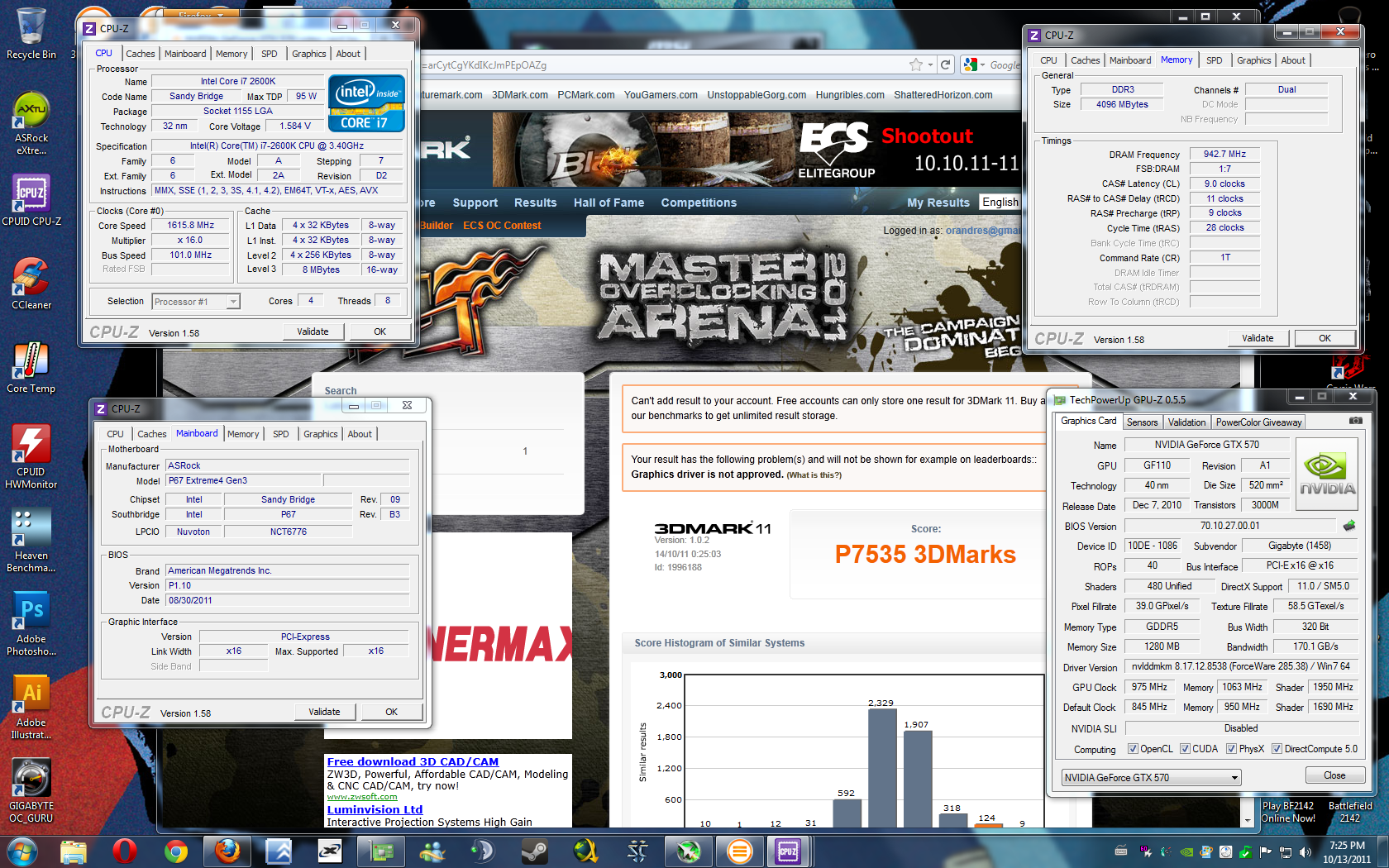Click the Close button in GPU-Z
This screenshot has height=868, width=1389.
click(x=1334, y=775)
